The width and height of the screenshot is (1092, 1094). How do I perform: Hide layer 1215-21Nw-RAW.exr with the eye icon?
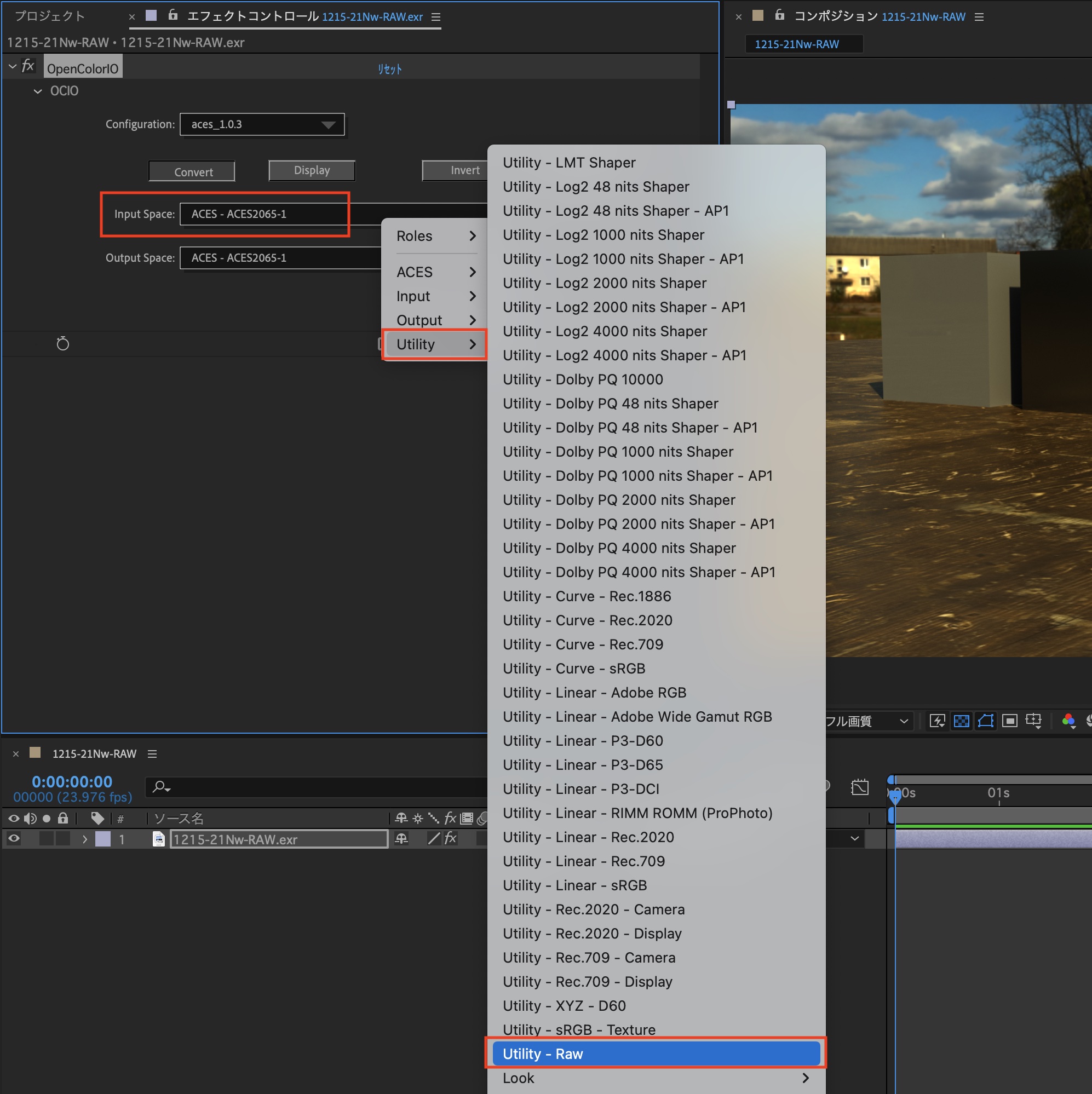click(14, 839)
